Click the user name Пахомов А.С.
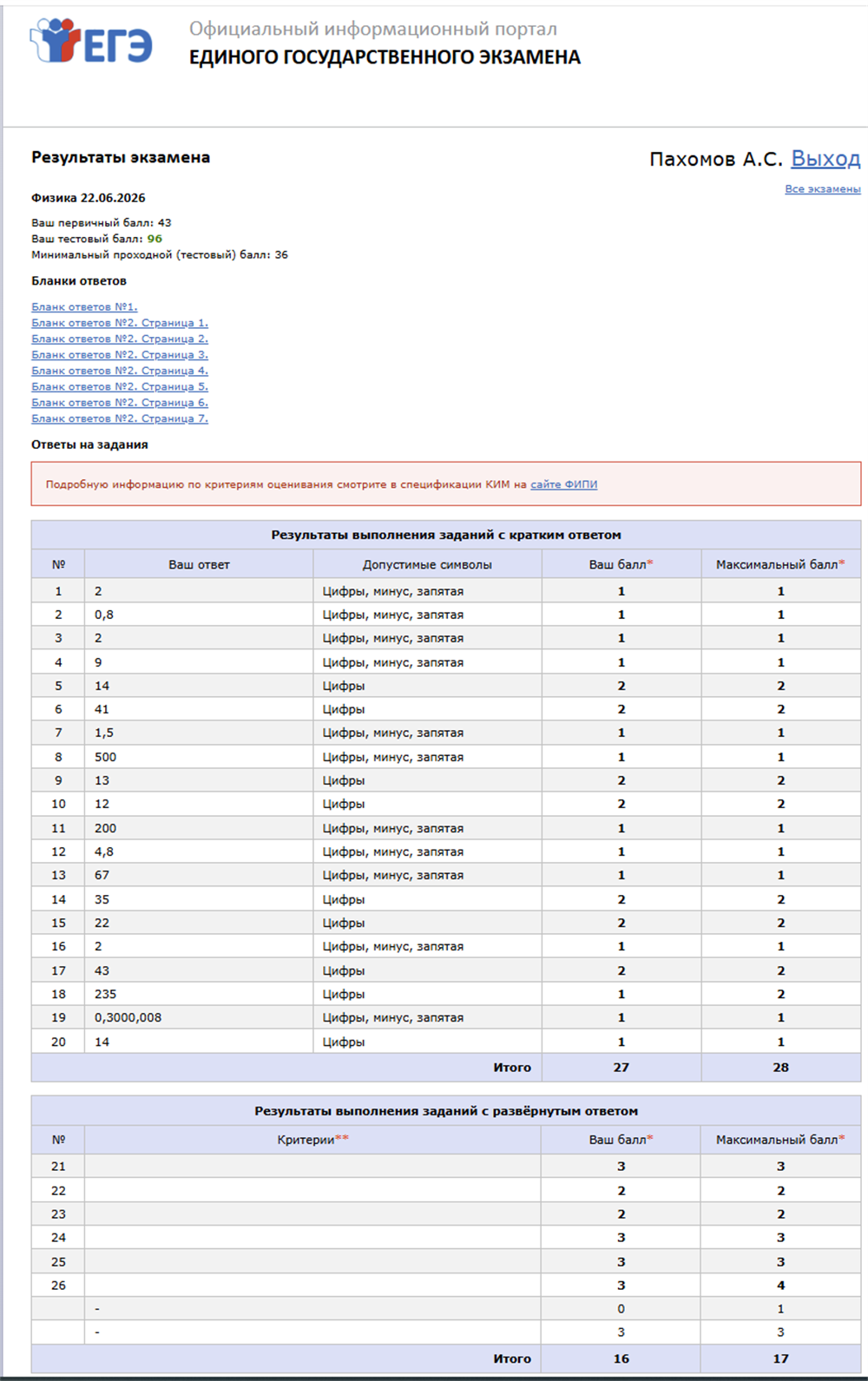This screenshot has height=1381, width=868. click(x=716, y=159)
